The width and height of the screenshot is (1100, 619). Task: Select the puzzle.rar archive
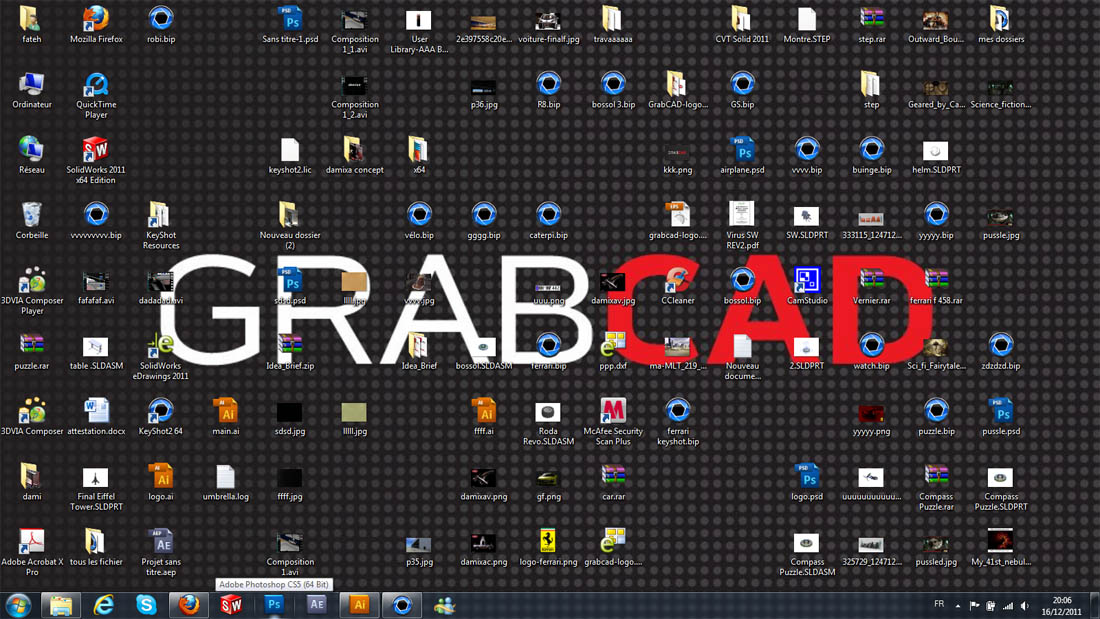(32, 351)
